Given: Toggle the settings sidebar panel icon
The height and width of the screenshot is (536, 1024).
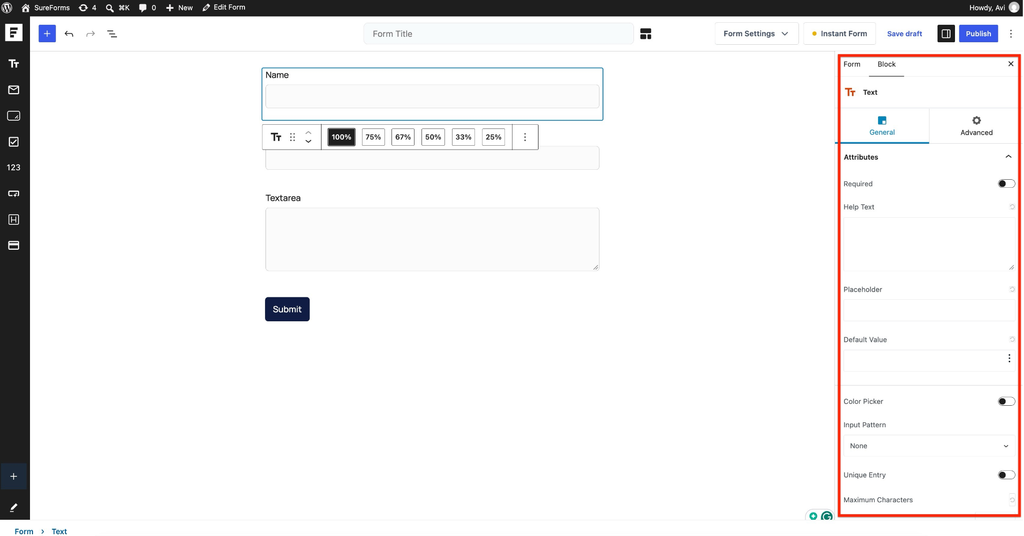Looking at the screenshot, I should [x=946, y=34].
